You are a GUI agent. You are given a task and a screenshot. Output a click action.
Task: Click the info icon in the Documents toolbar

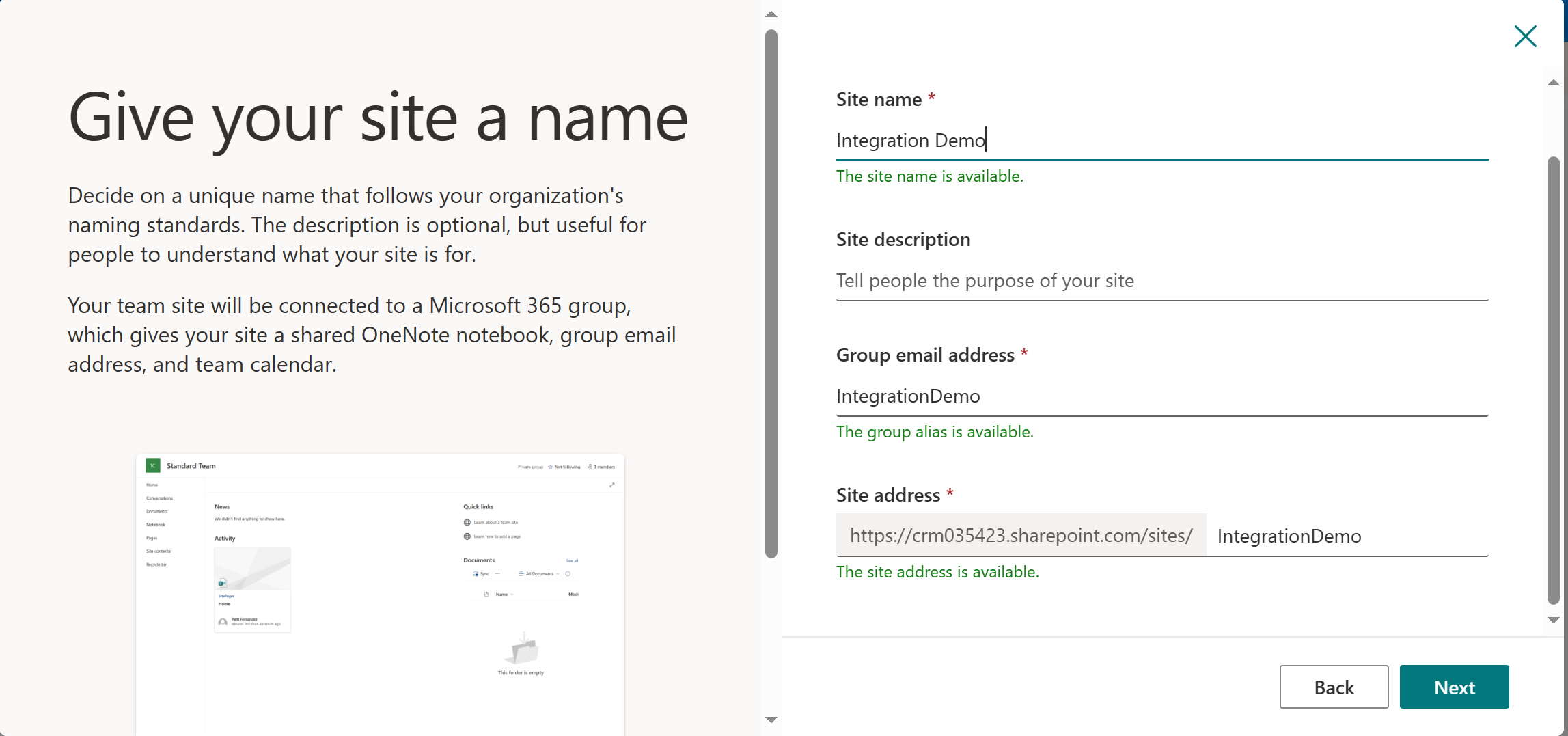click(568, 574)
